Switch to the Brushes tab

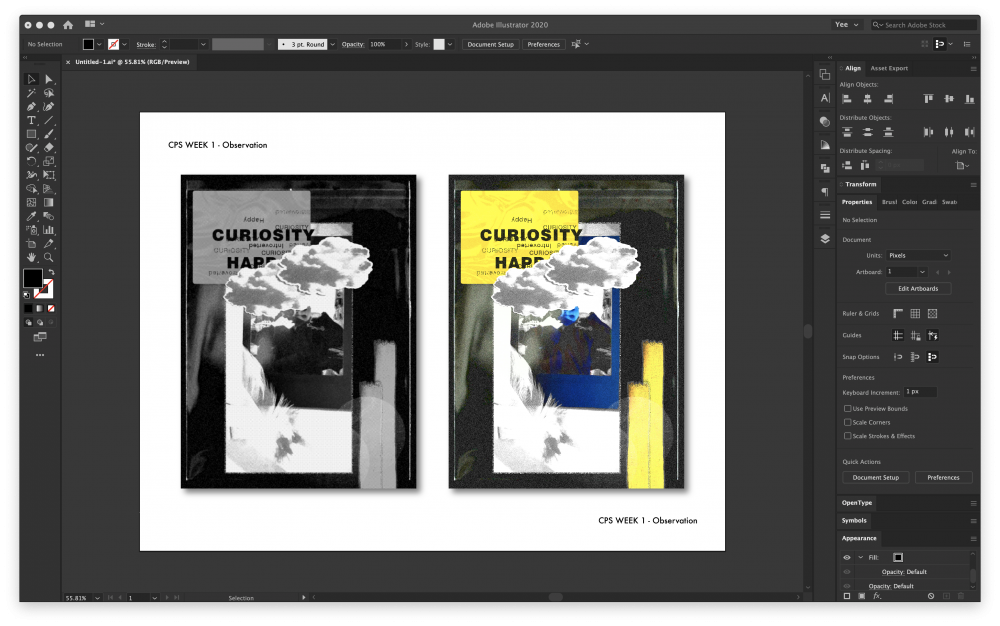[889, 202]
